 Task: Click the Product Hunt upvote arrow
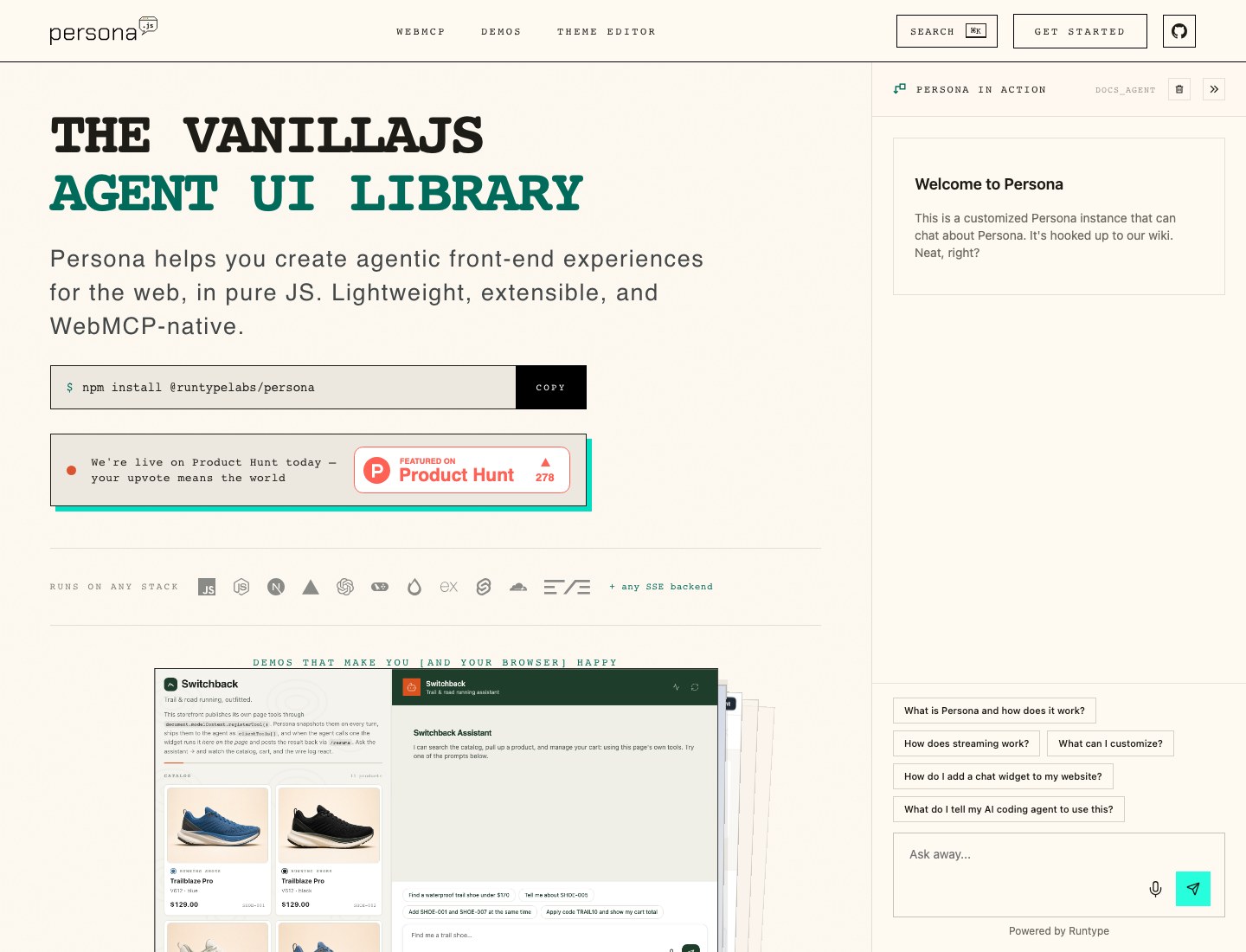(545, 462)
